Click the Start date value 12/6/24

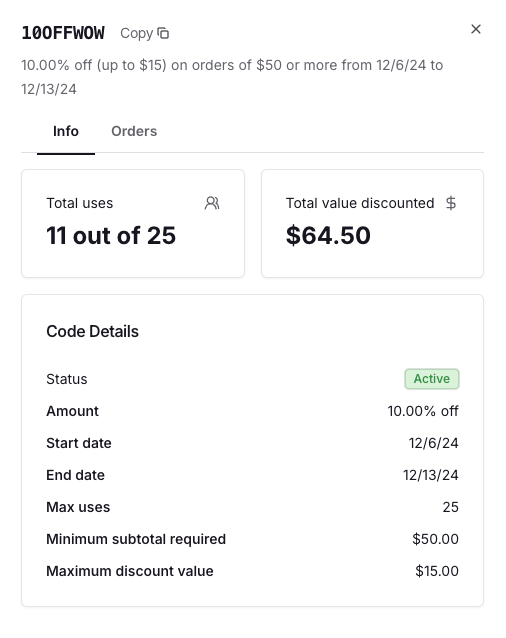(434, 443)
